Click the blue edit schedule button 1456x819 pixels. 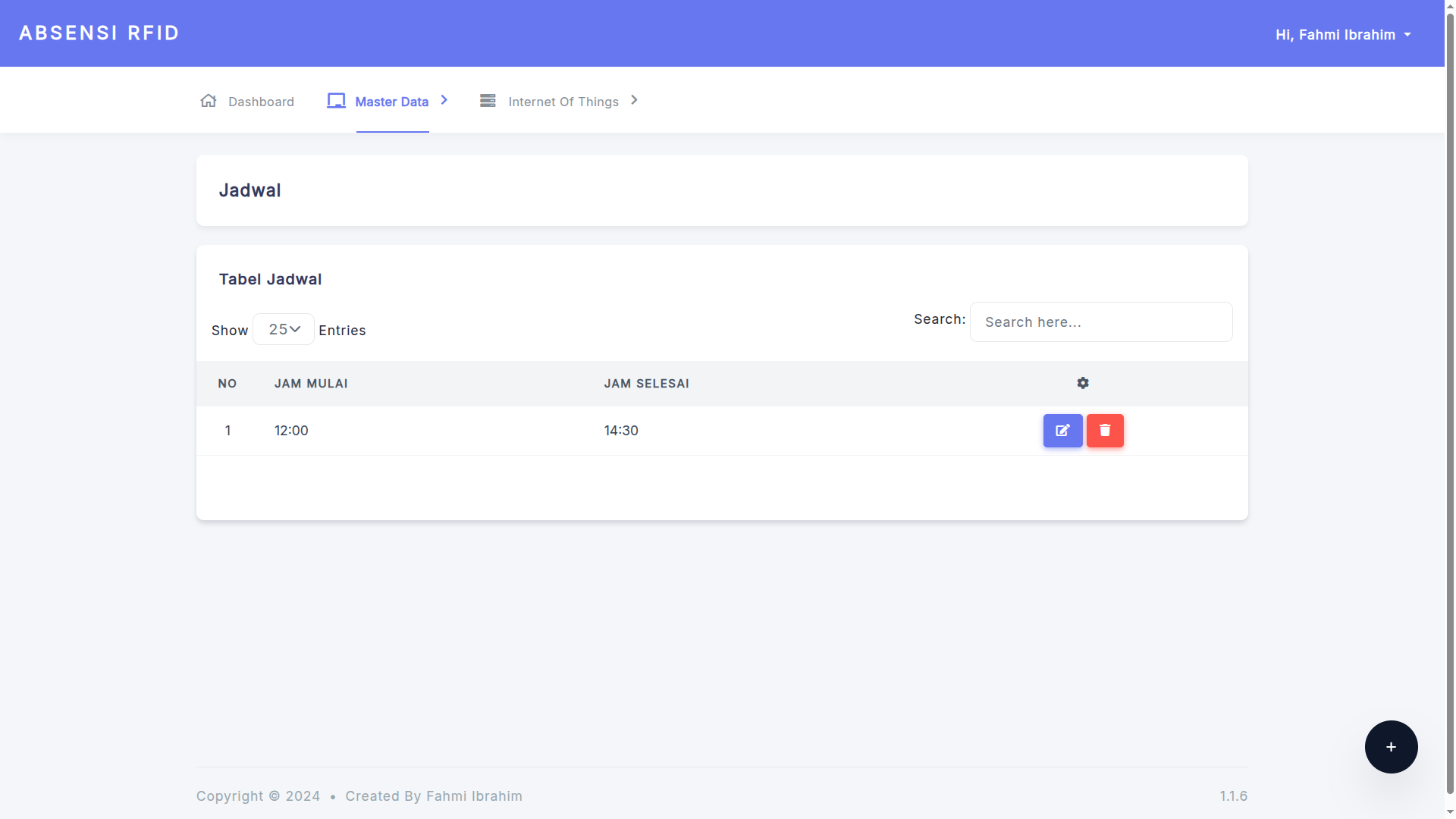tap(1062, 431)
